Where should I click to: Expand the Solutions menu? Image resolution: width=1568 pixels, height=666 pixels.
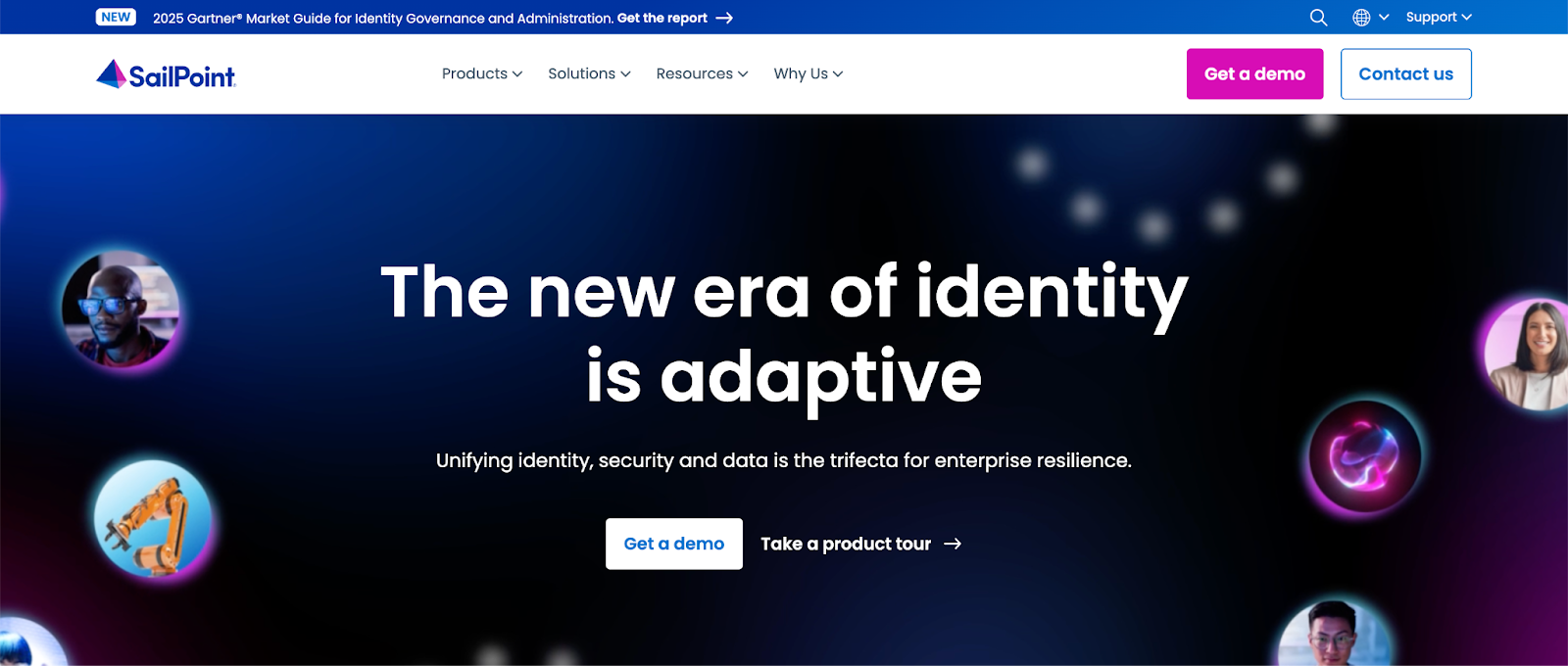coord(589,73)
